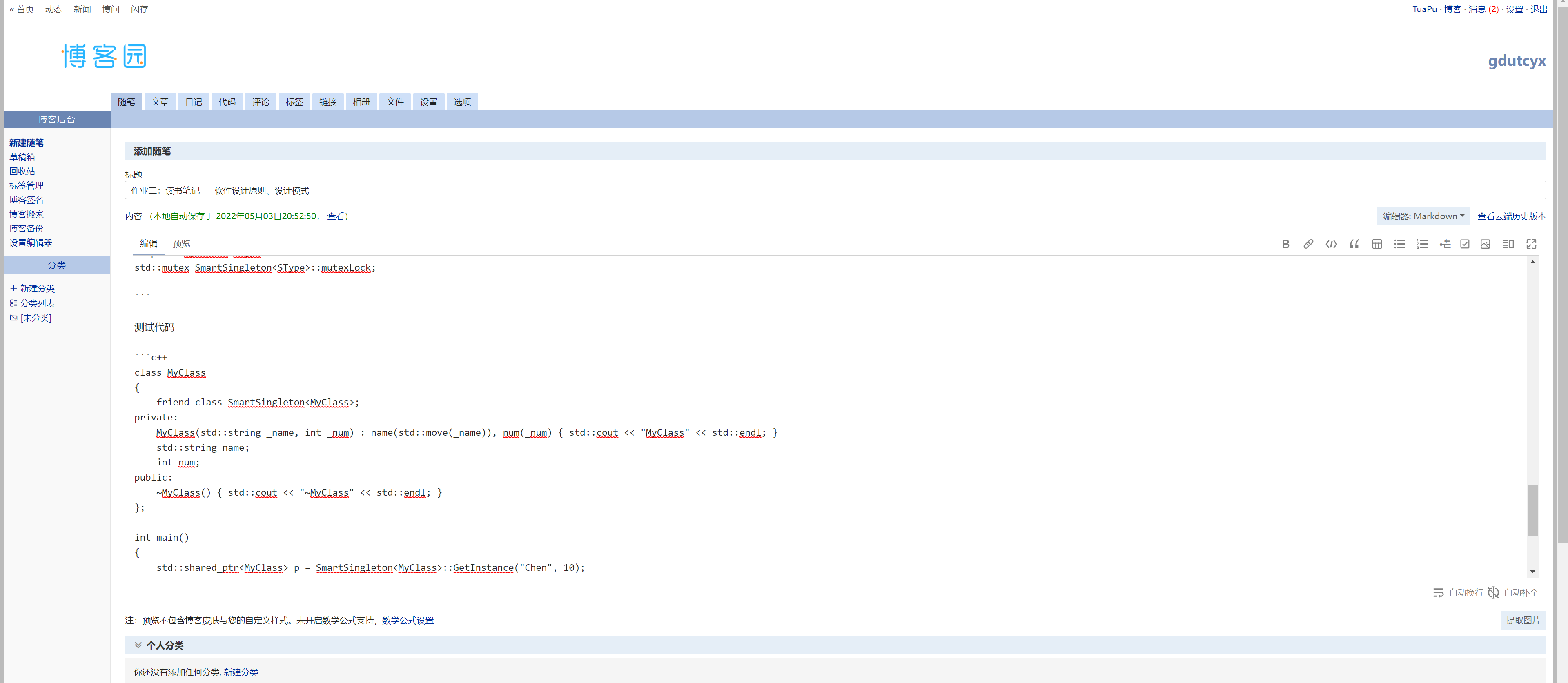Open the 文章 tab in navigation
This screenshot has height=683, width=1568.
[160, 102]
